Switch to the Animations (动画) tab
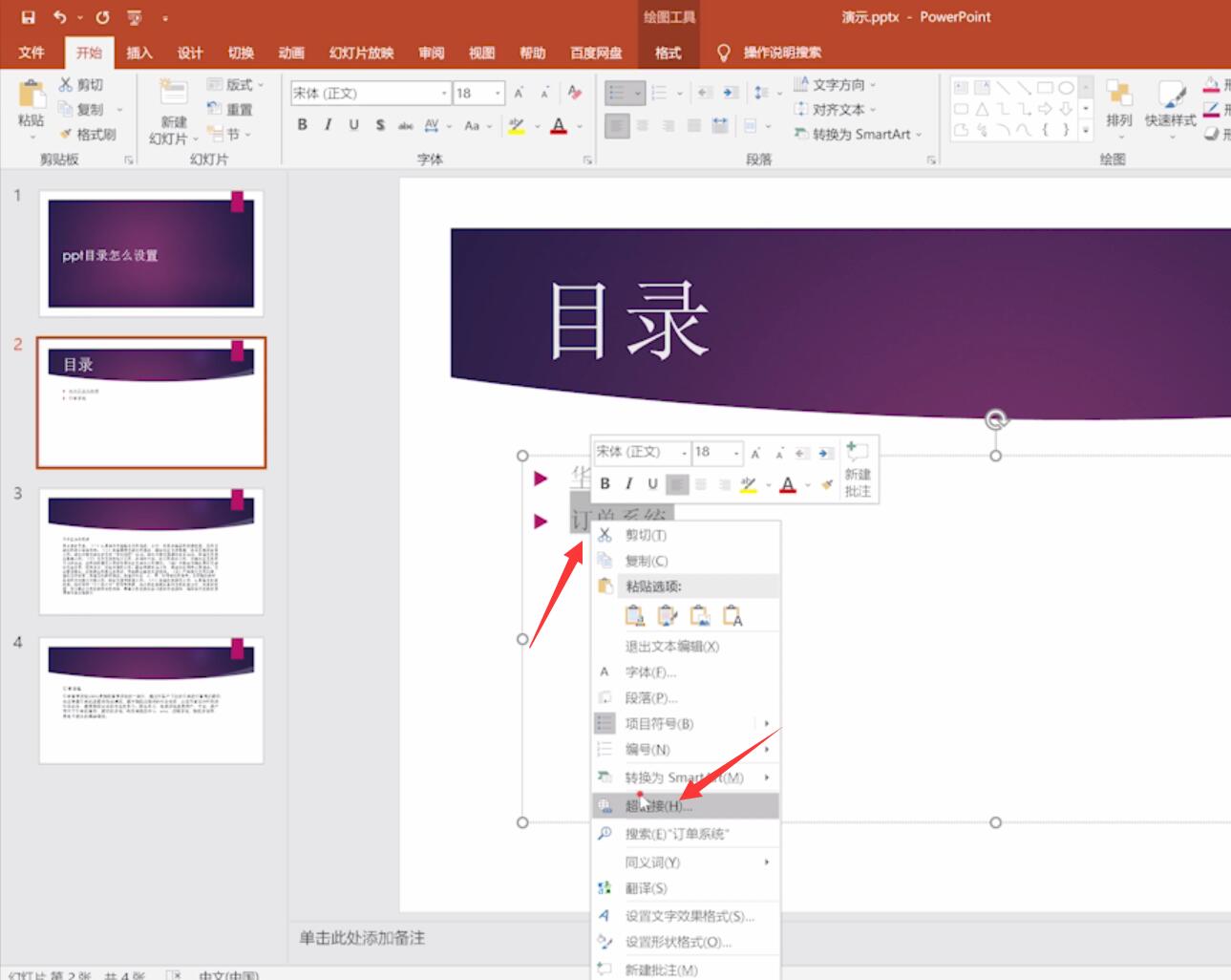The height and width of the screenshot is (980, 1231). point(291,53)
